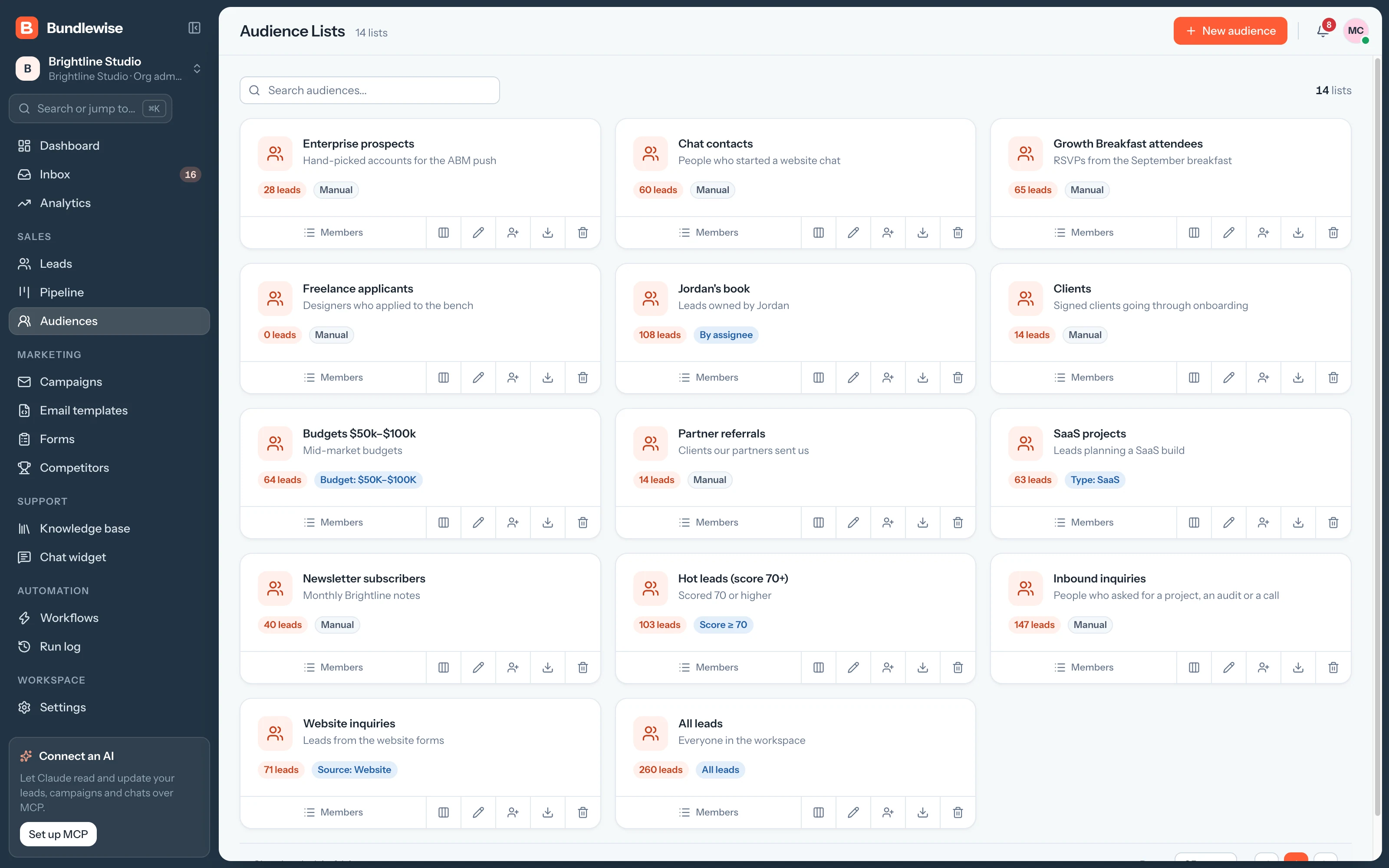Go to Inbox in sidebar

[x=109, y=174]
